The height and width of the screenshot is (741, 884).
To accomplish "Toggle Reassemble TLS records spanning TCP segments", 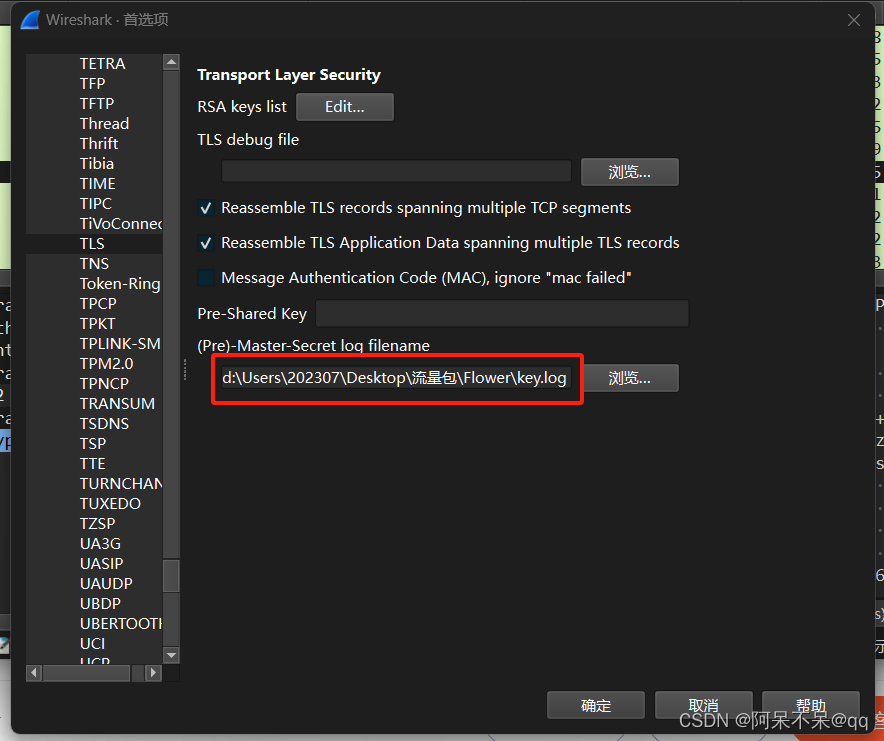I will click(x=206, y=208).
